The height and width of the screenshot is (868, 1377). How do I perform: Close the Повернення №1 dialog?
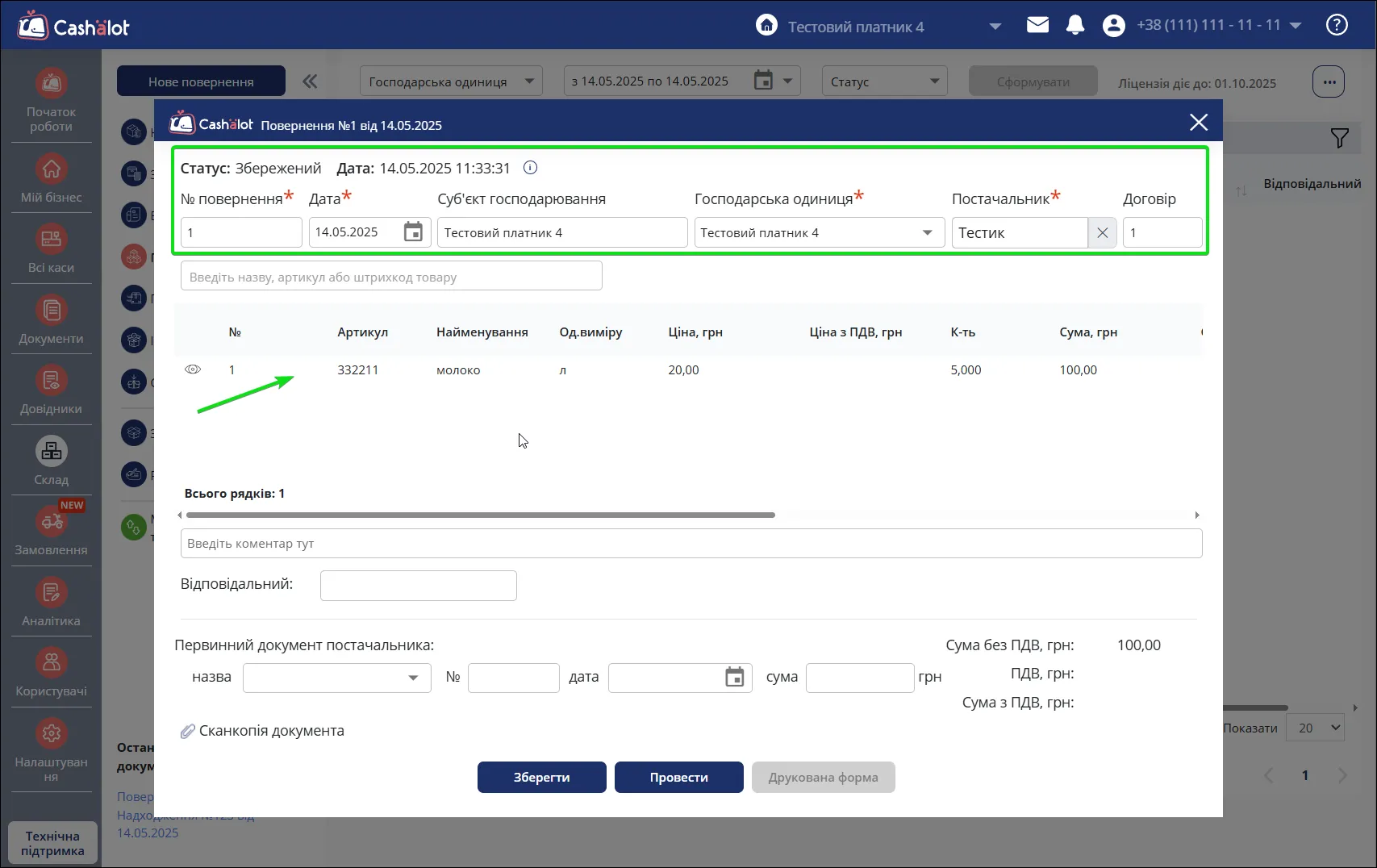pos(1199,122)
